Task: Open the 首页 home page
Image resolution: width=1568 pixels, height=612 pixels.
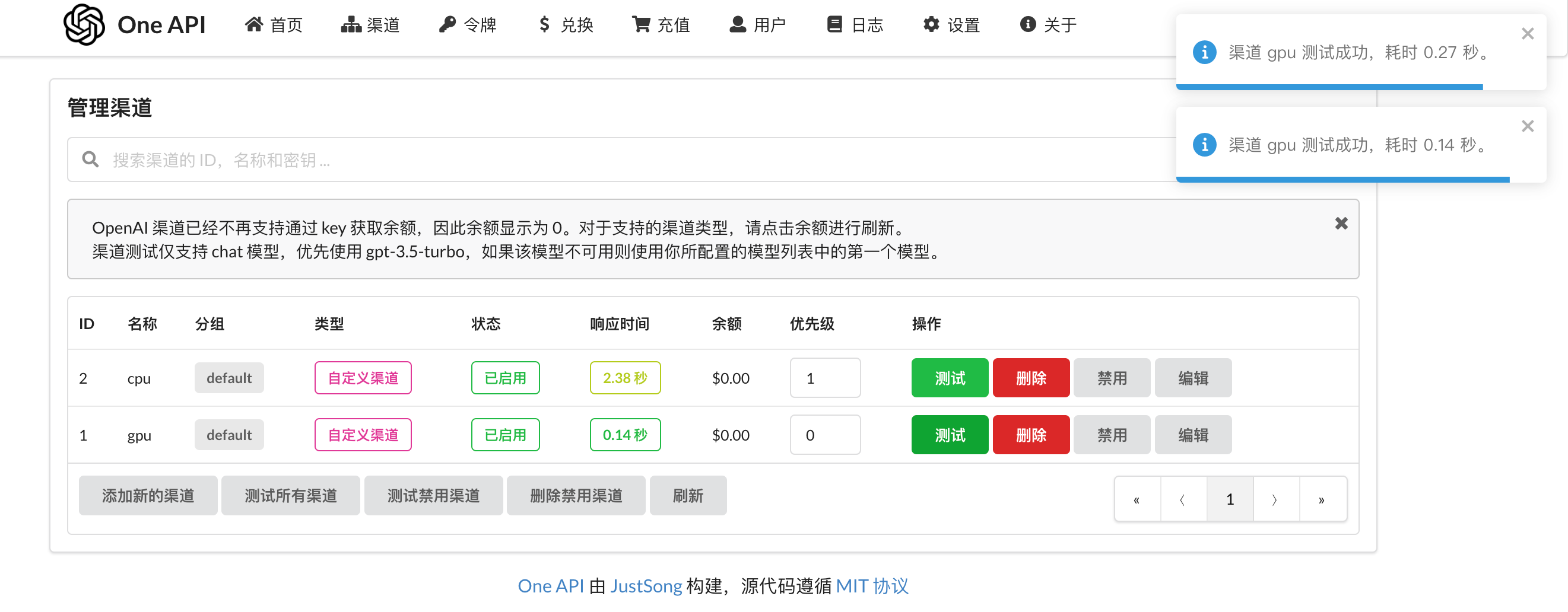Action: tap(274, 25)
